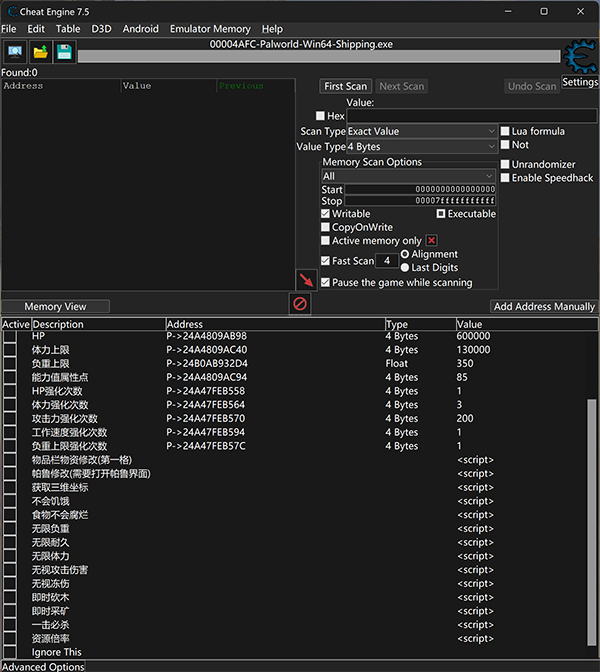Image resolution: width=600 pixels, height=672 pixels.
Task: Click the red arrow add-to-address-list icon
Action: 306,280
